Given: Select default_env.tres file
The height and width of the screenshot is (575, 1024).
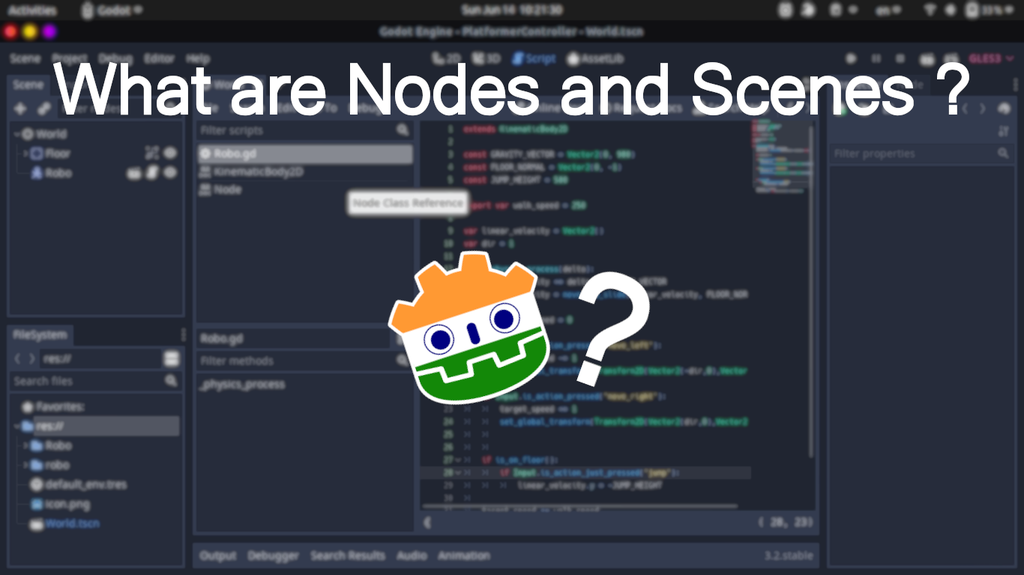Looking at the screenshot, I should (78, 485).
